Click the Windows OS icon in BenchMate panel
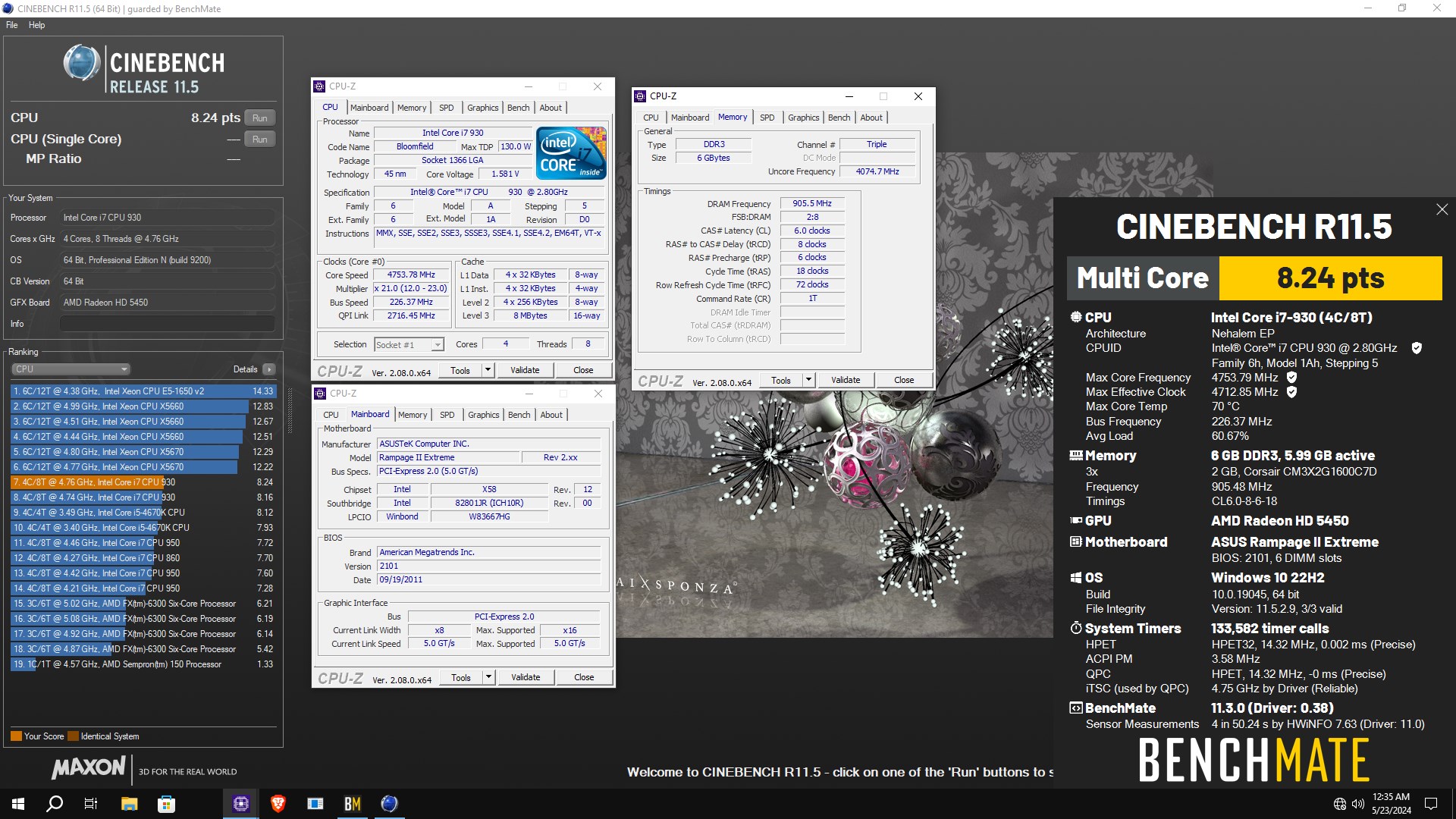 tap(1075, 578)
